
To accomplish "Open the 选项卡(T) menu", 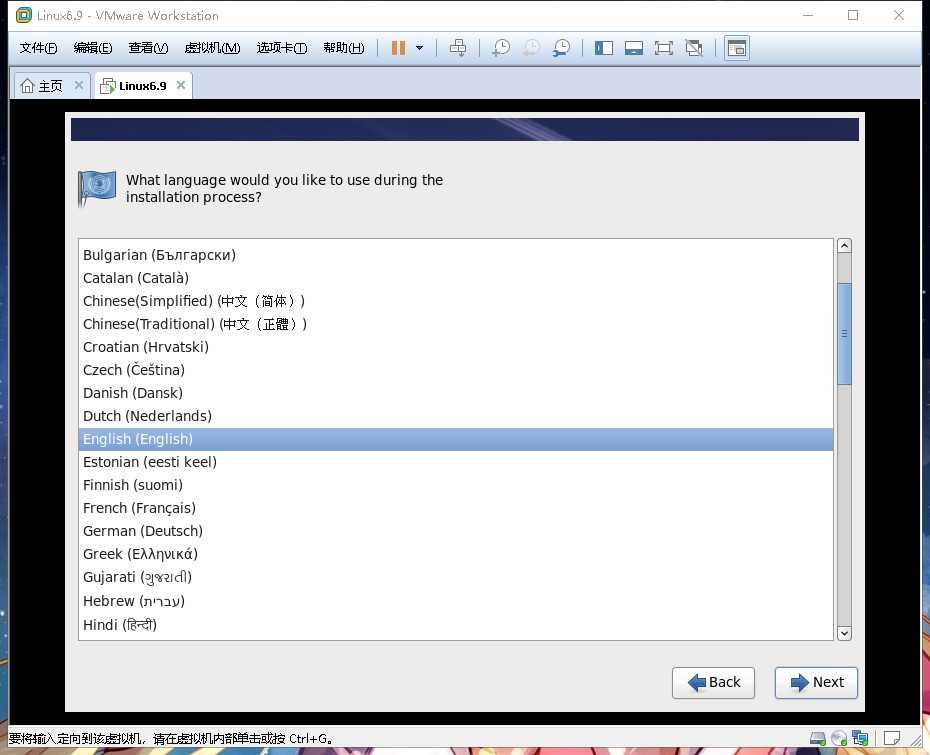I will pos(282,48).
